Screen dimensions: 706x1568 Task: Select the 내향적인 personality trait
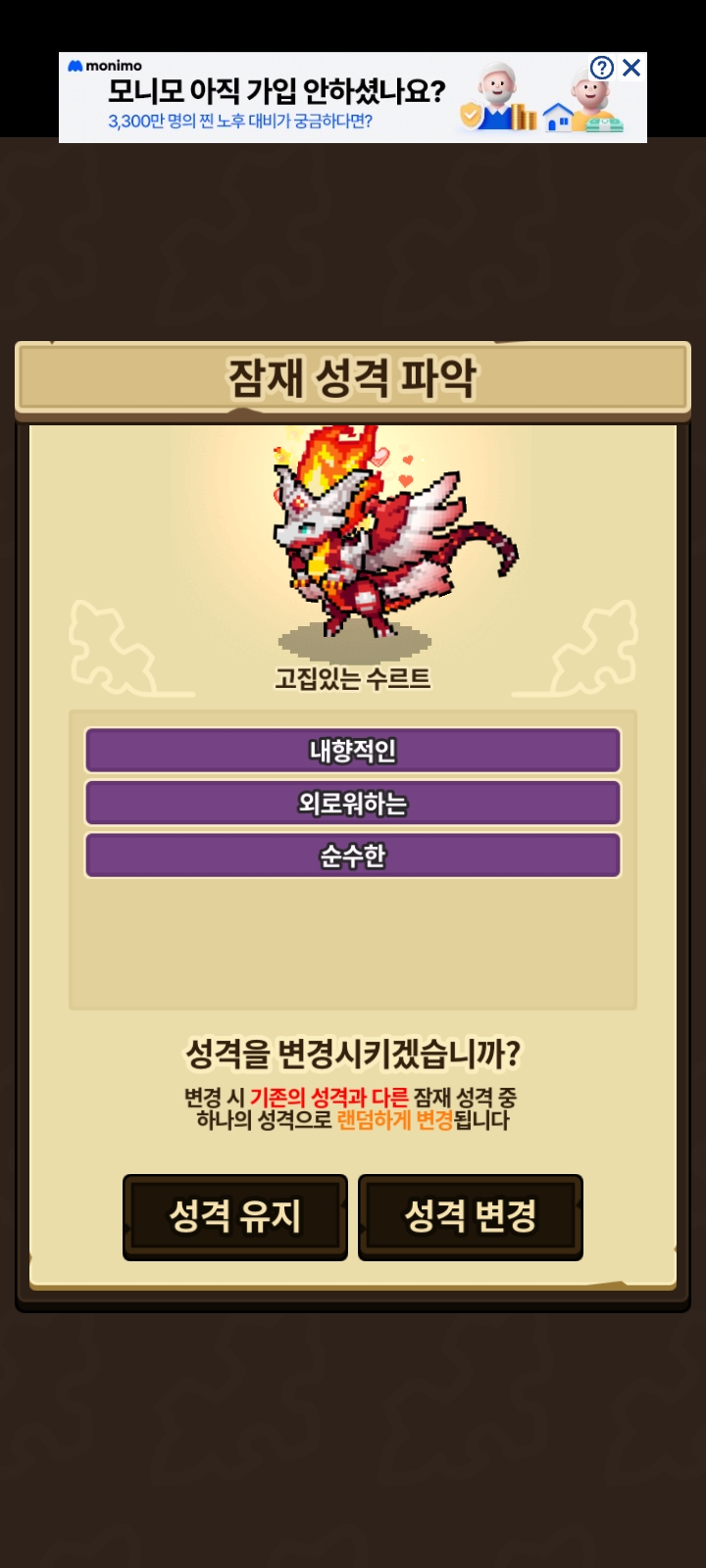click(353, 751)
